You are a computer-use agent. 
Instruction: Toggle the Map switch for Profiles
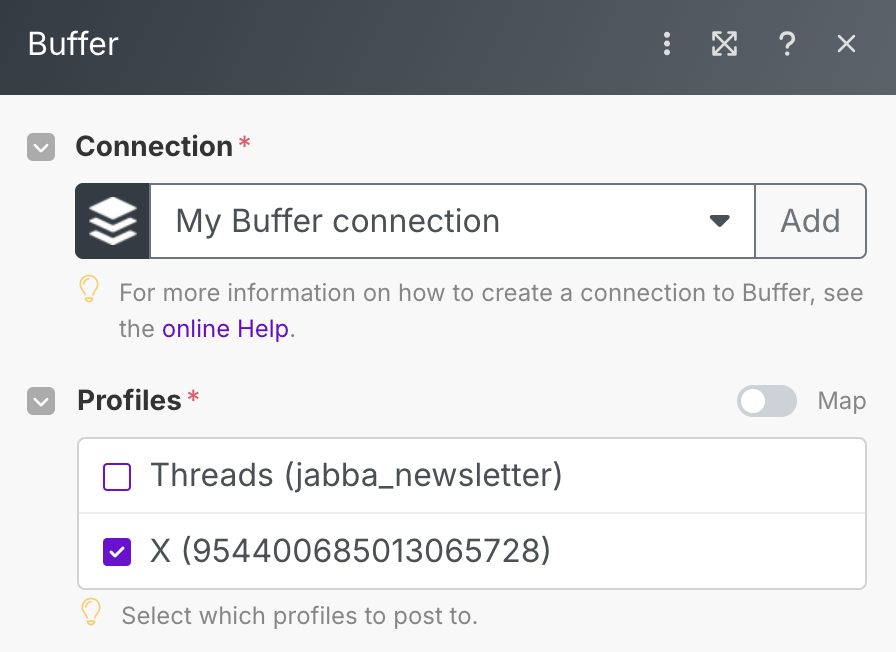(767, 401)
